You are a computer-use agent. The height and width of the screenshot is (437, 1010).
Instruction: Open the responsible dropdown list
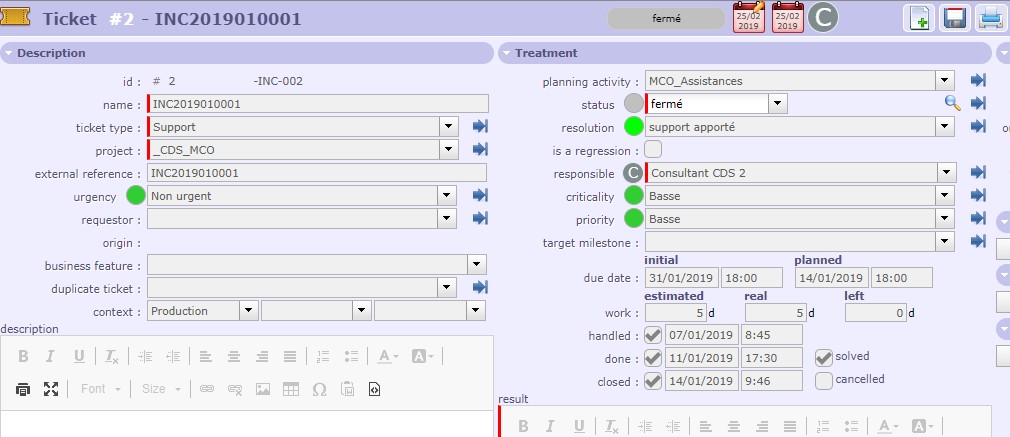(x=945, y=173)
